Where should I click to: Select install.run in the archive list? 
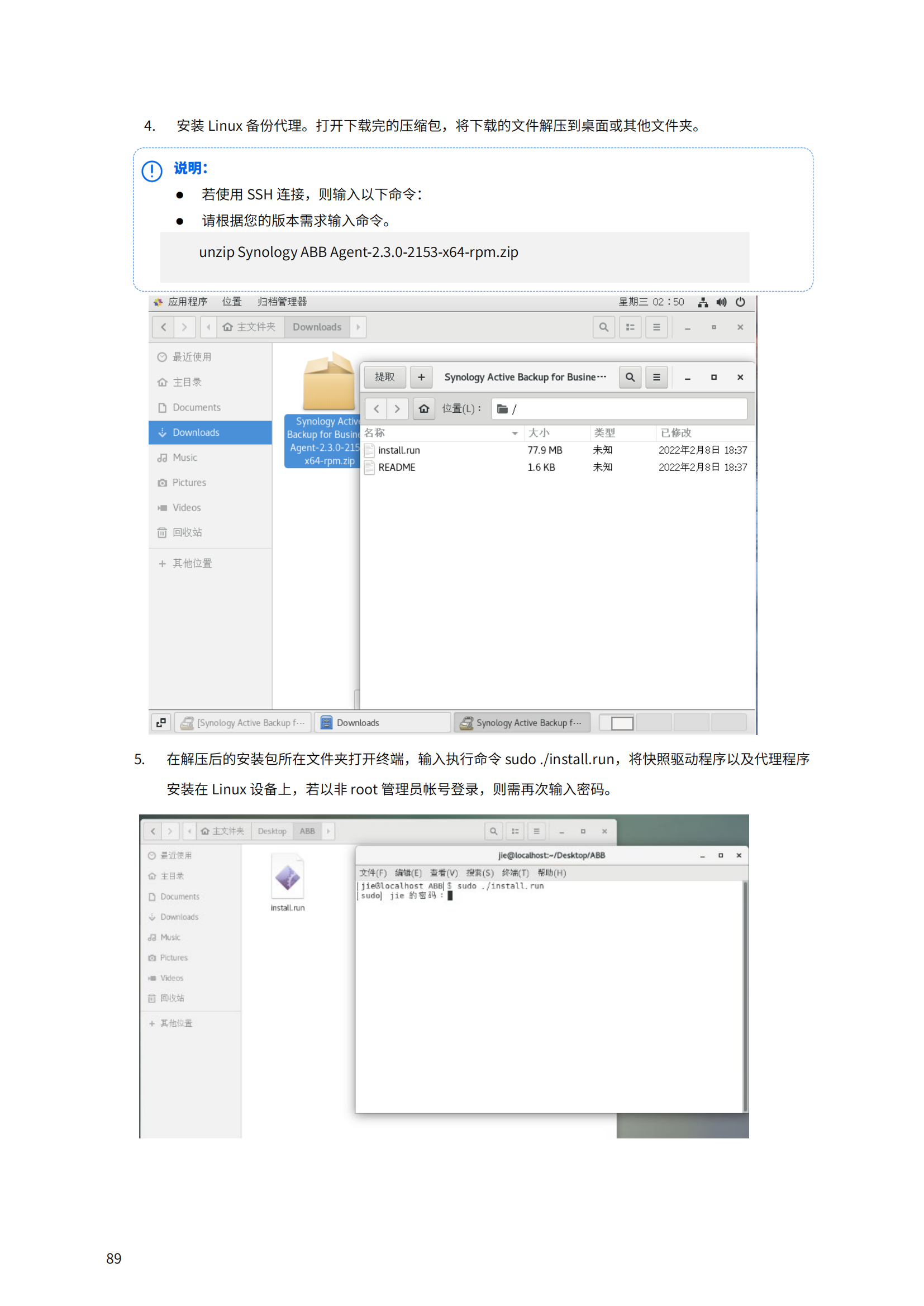558,450
